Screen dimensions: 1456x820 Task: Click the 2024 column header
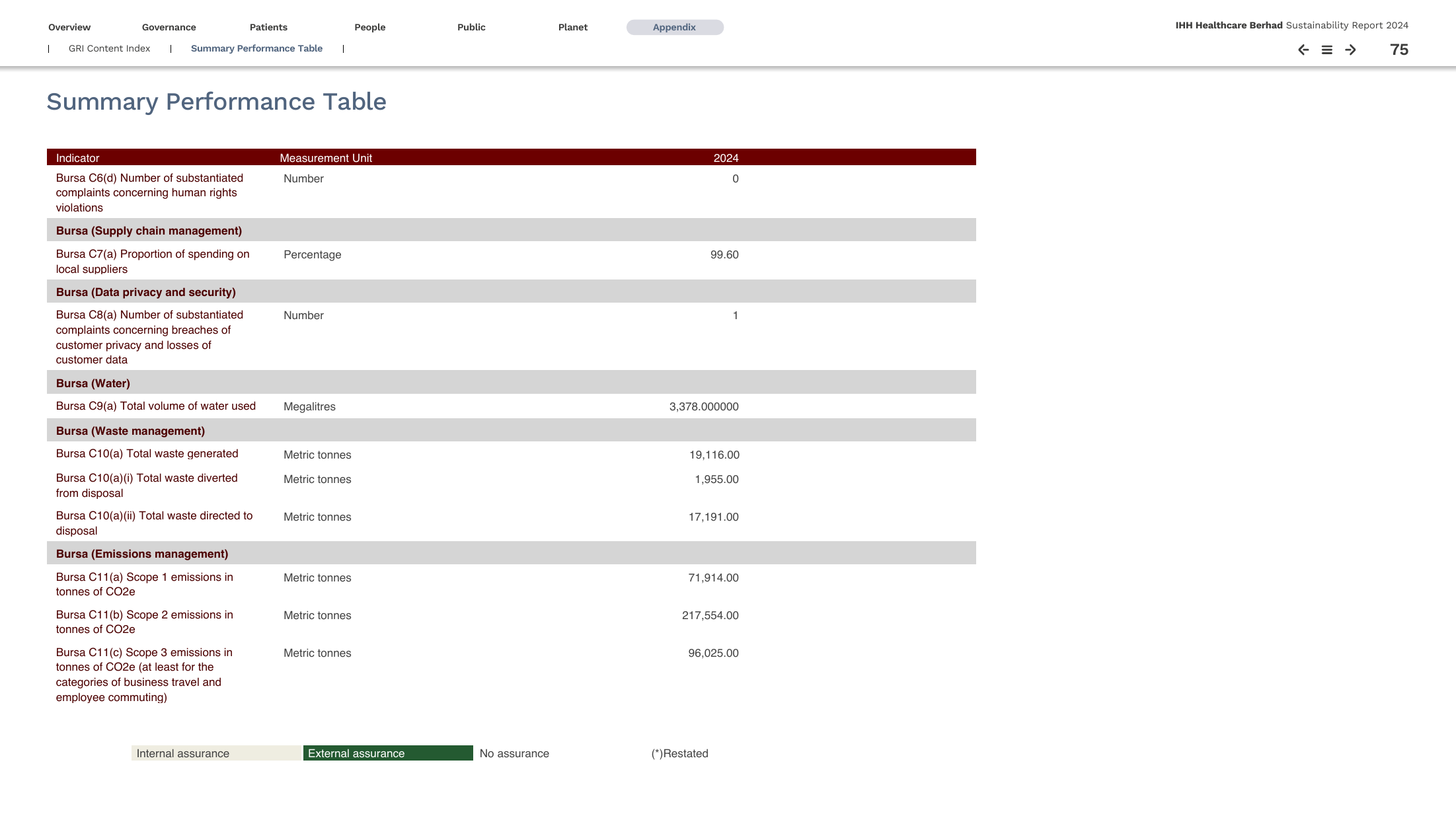[x=726, y=158]
